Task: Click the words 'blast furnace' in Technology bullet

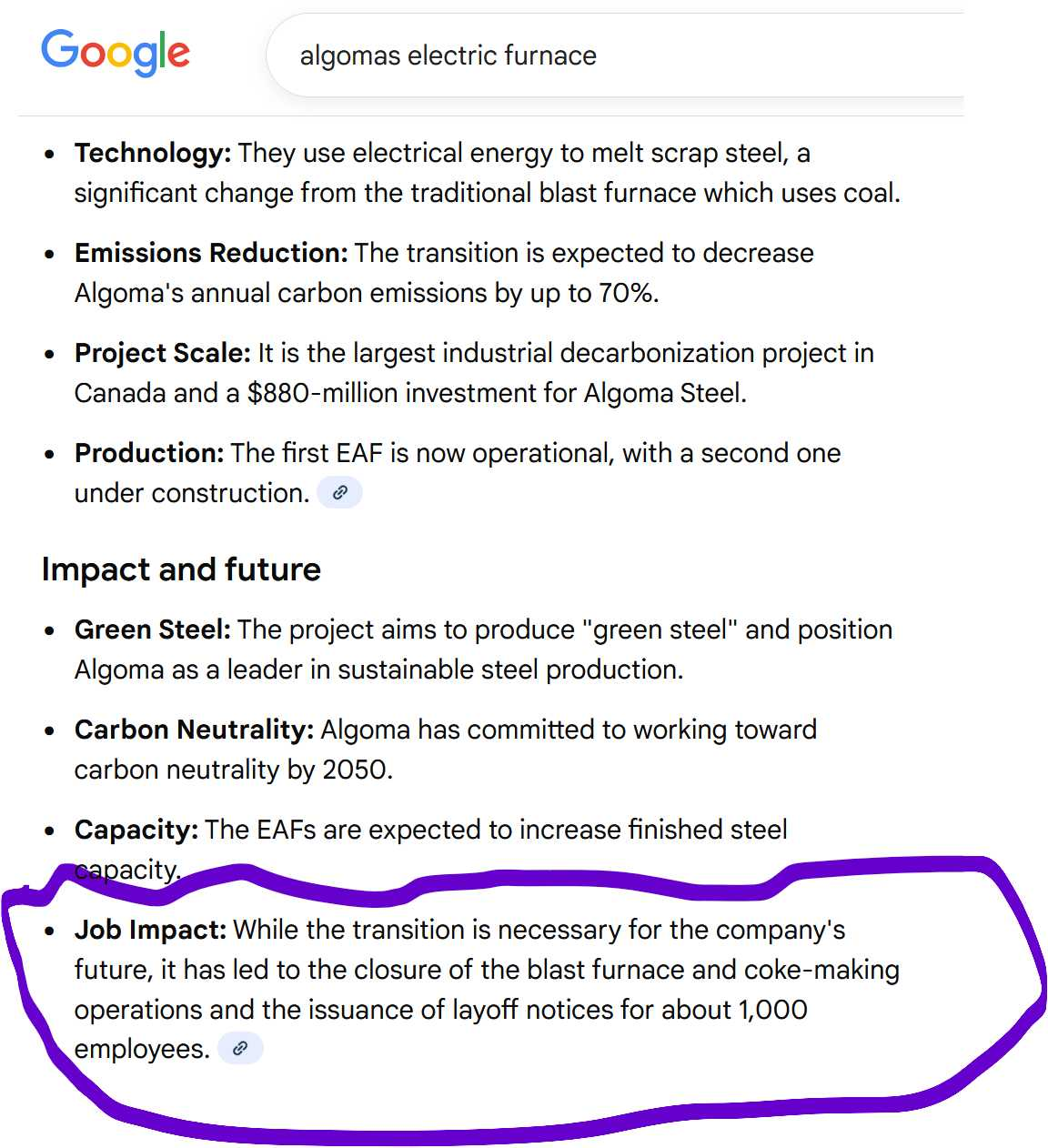Action: coord(619,193)
